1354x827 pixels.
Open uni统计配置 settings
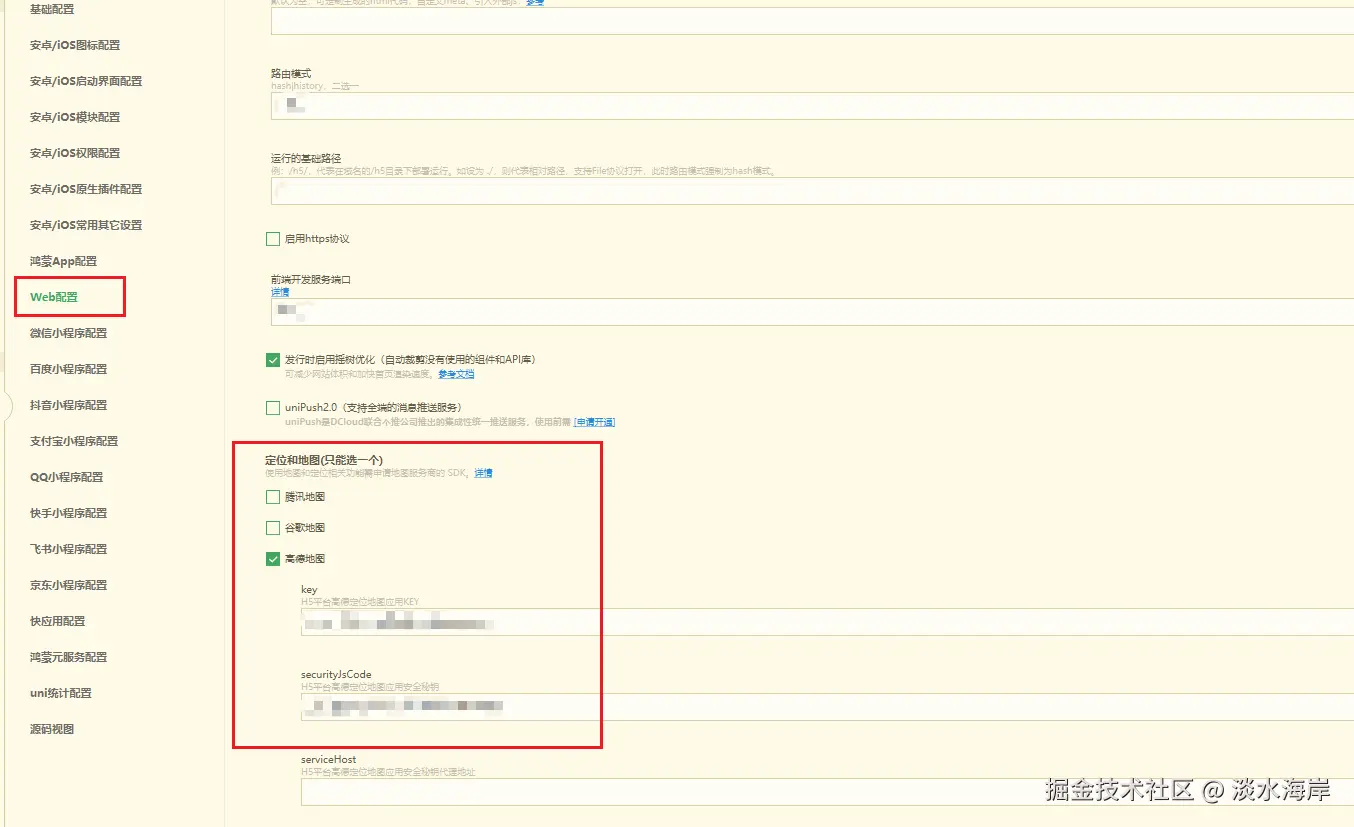(x=61, y=693)
